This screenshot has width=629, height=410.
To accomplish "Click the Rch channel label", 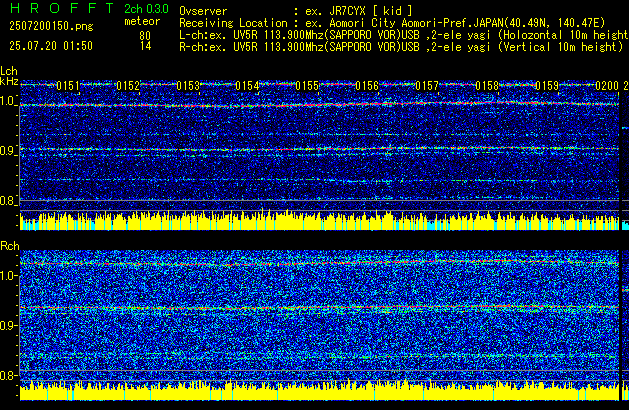I will pos(10,246).
